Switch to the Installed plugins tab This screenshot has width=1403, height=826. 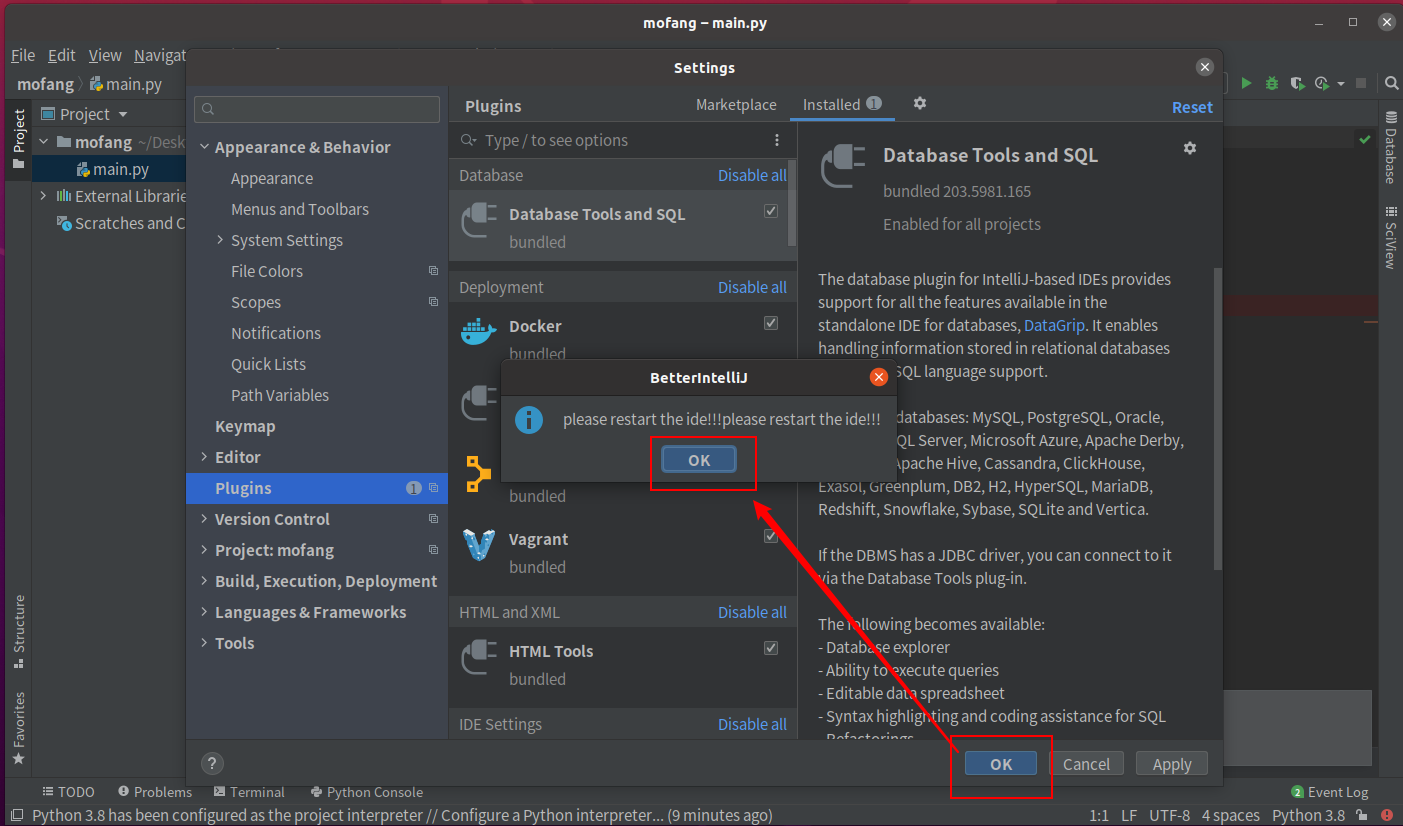point(842,104)
